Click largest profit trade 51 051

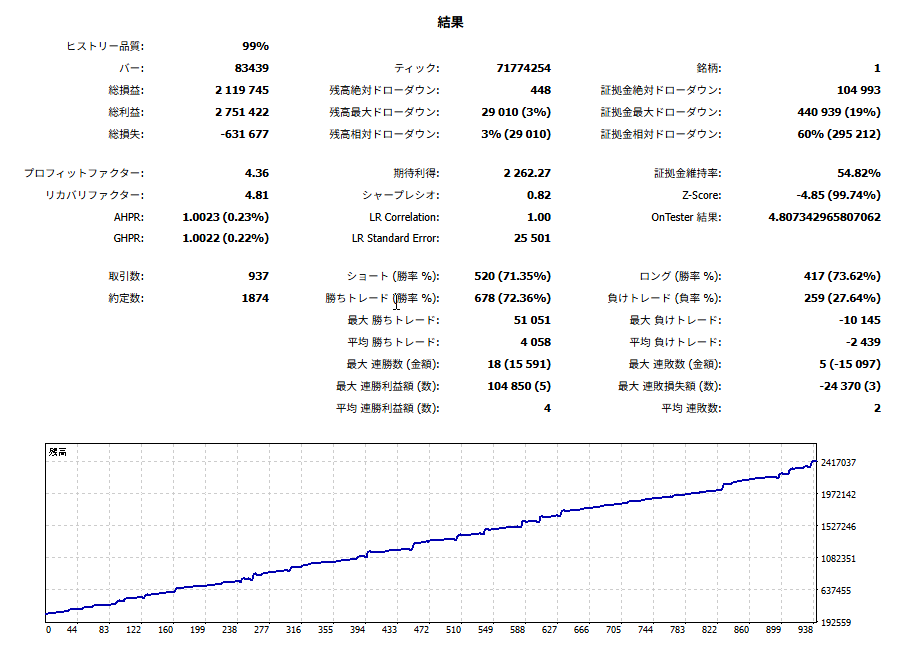tap(532, 321)
